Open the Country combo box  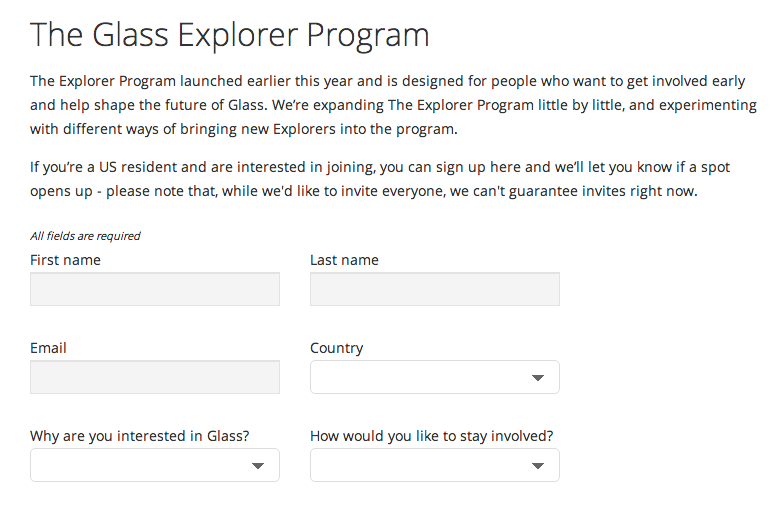coord(434,378)
